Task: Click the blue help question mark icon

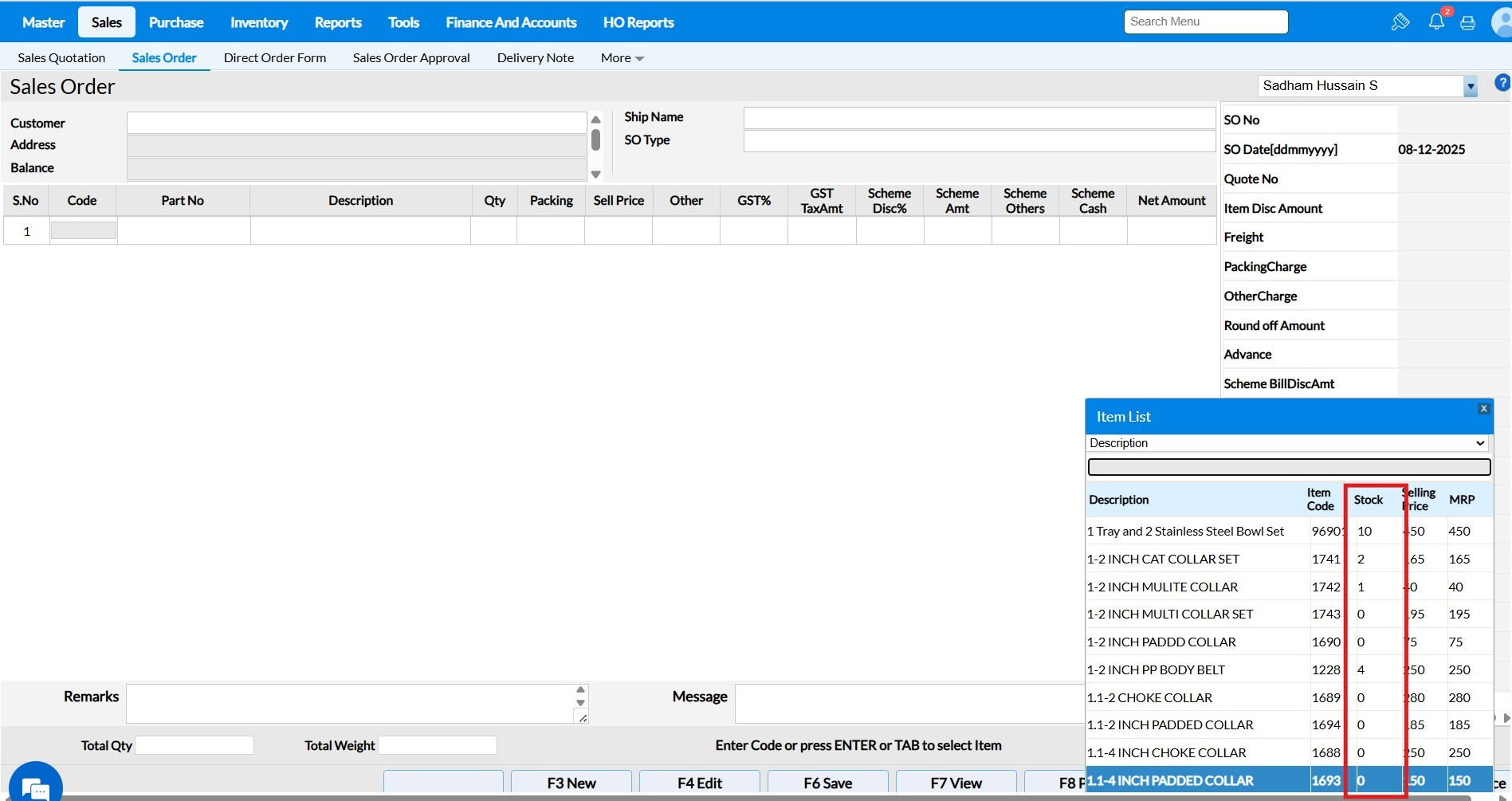Action: [1502, 84]
